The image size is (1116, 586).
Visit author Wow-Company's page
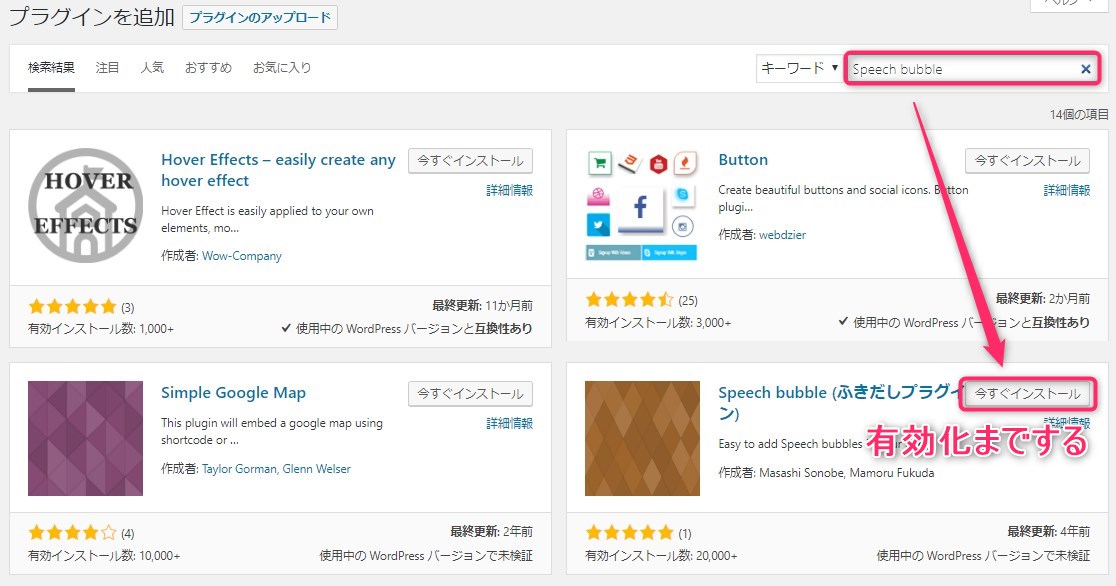pyautogui.click(x=242, y=256)
